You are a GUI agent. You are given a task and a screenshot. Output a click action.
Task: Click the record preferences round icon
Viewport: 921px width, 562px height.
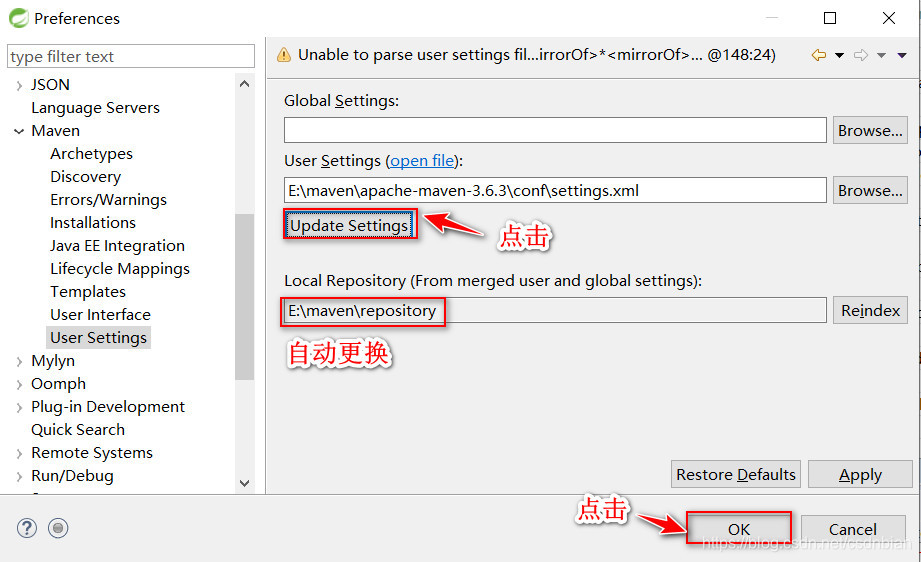(x=58, y=528)
